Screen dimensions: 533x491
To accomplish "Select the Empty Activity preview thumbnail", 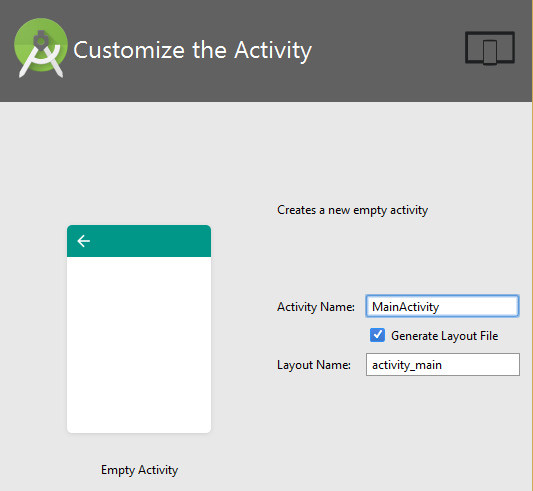I will pyautogui.click(x=139, y=329).
